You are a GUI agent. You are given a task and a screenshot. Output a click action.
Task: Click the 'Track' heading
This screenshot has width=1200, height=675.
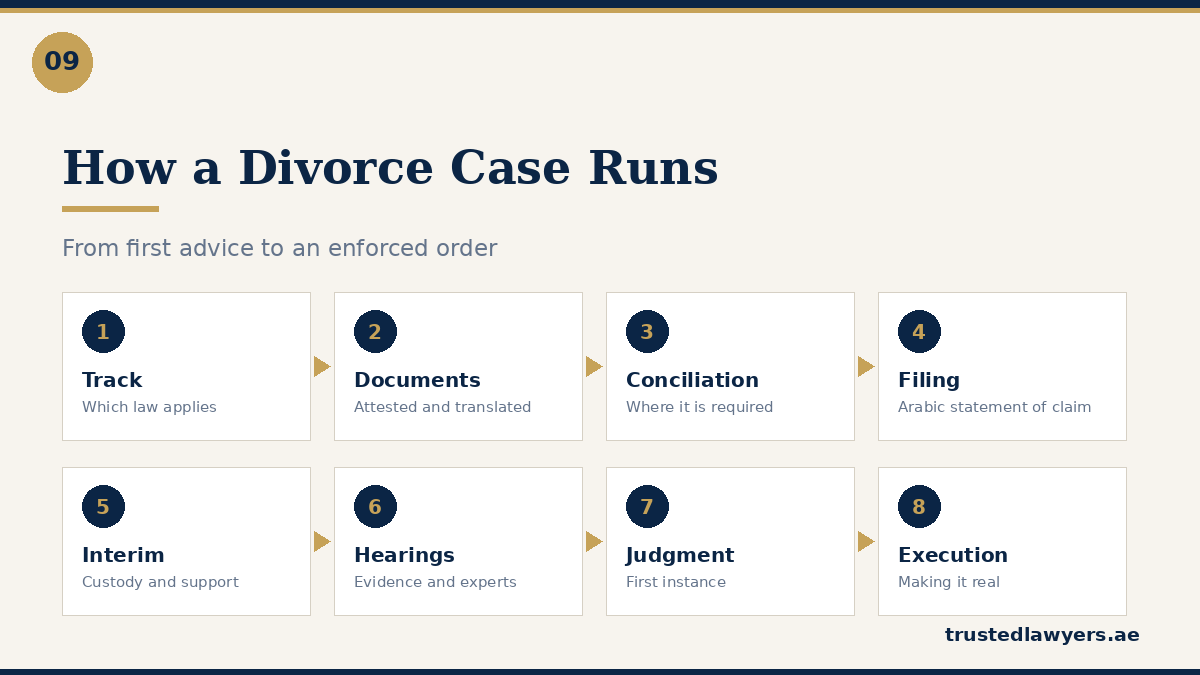(112, 380)
